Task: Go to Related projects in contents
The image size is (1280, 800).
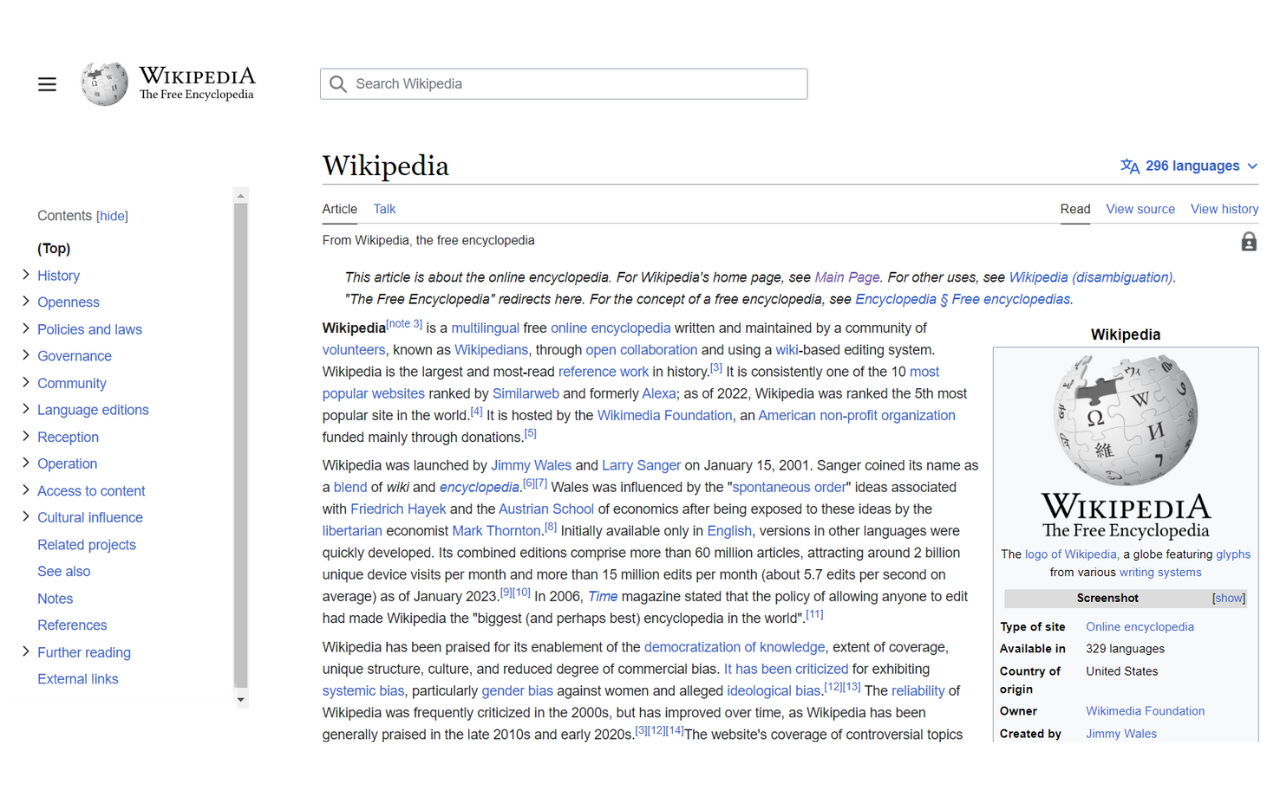Action: click(86, 544)
